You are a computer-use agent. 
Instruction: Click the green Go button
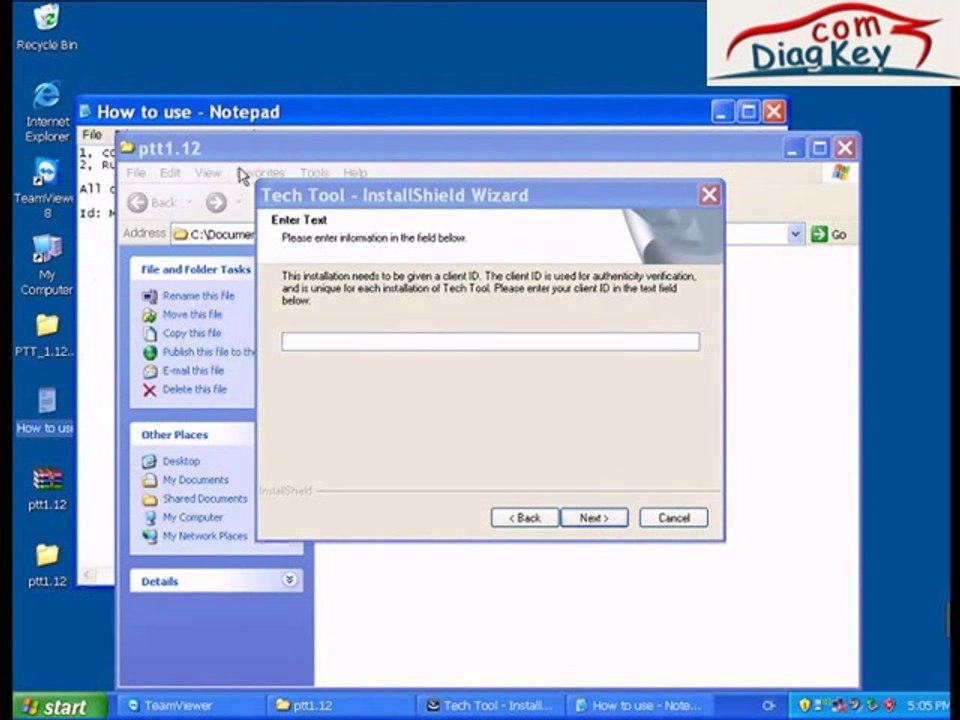coord(828,234)
